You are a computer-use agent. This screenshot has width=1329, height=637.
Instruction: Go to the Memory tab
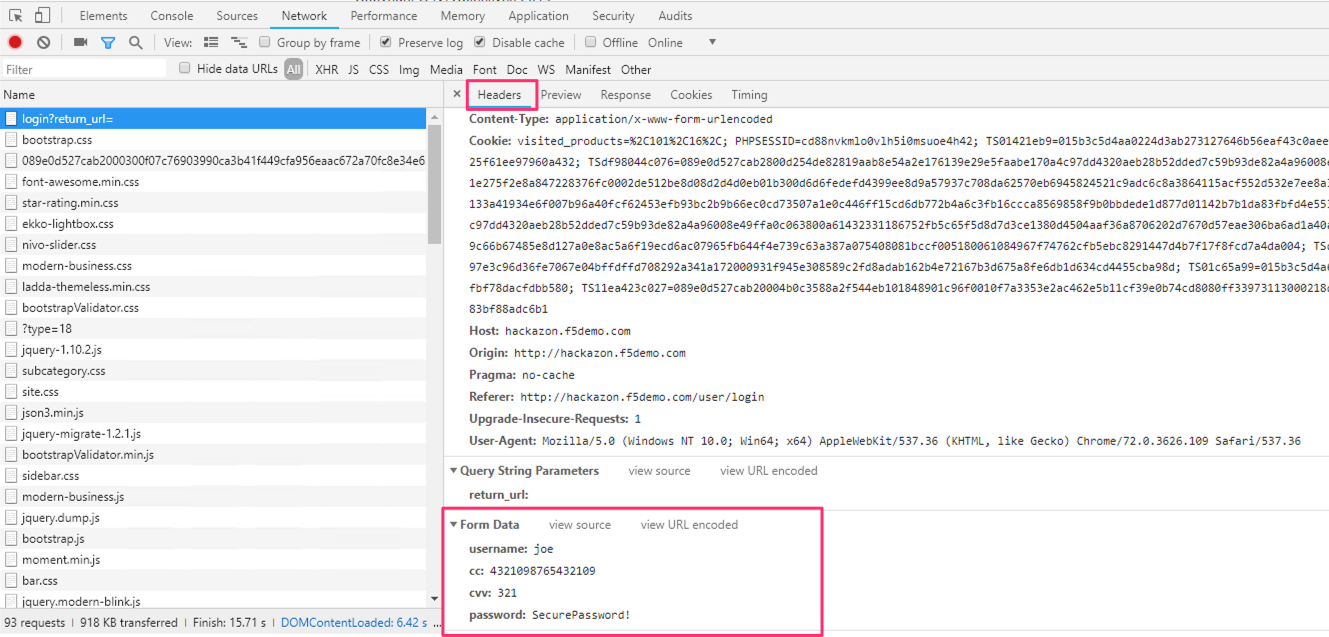pos(463,16)
